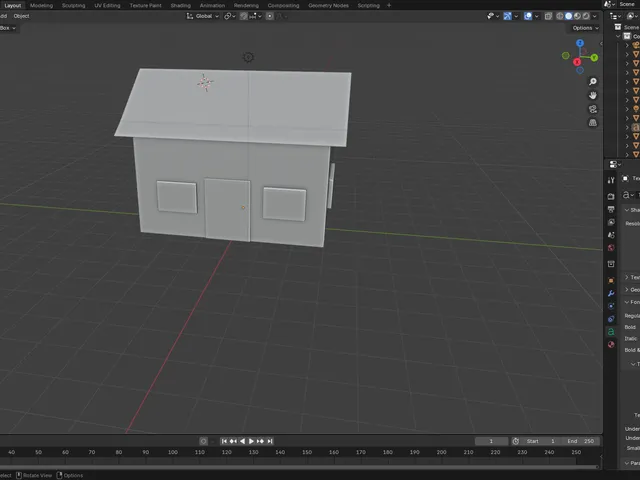This screenshot has height=480, width=640.
Task: Open the Object Data font 'a' tab
Action: pos(611,332)
